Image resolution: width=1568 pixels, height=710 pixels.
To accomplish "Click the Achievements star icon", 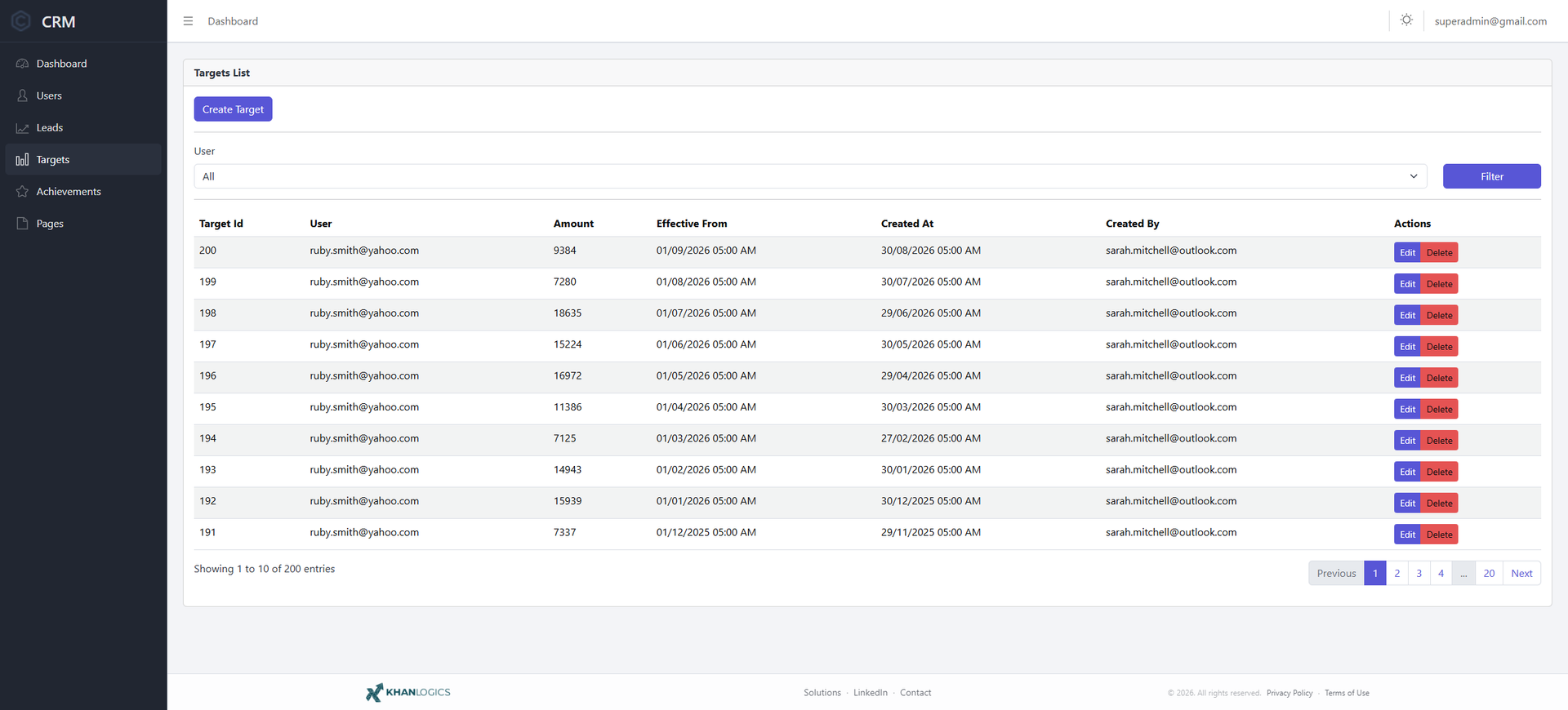I will [22, 192].
